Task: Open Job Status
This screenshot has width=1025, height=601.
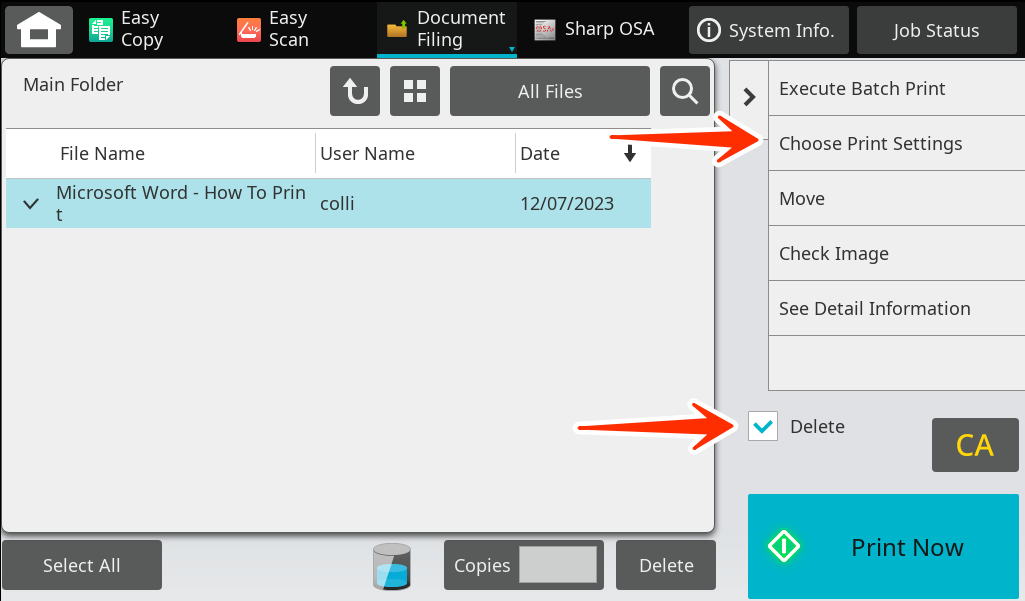Action: (936, 30)
